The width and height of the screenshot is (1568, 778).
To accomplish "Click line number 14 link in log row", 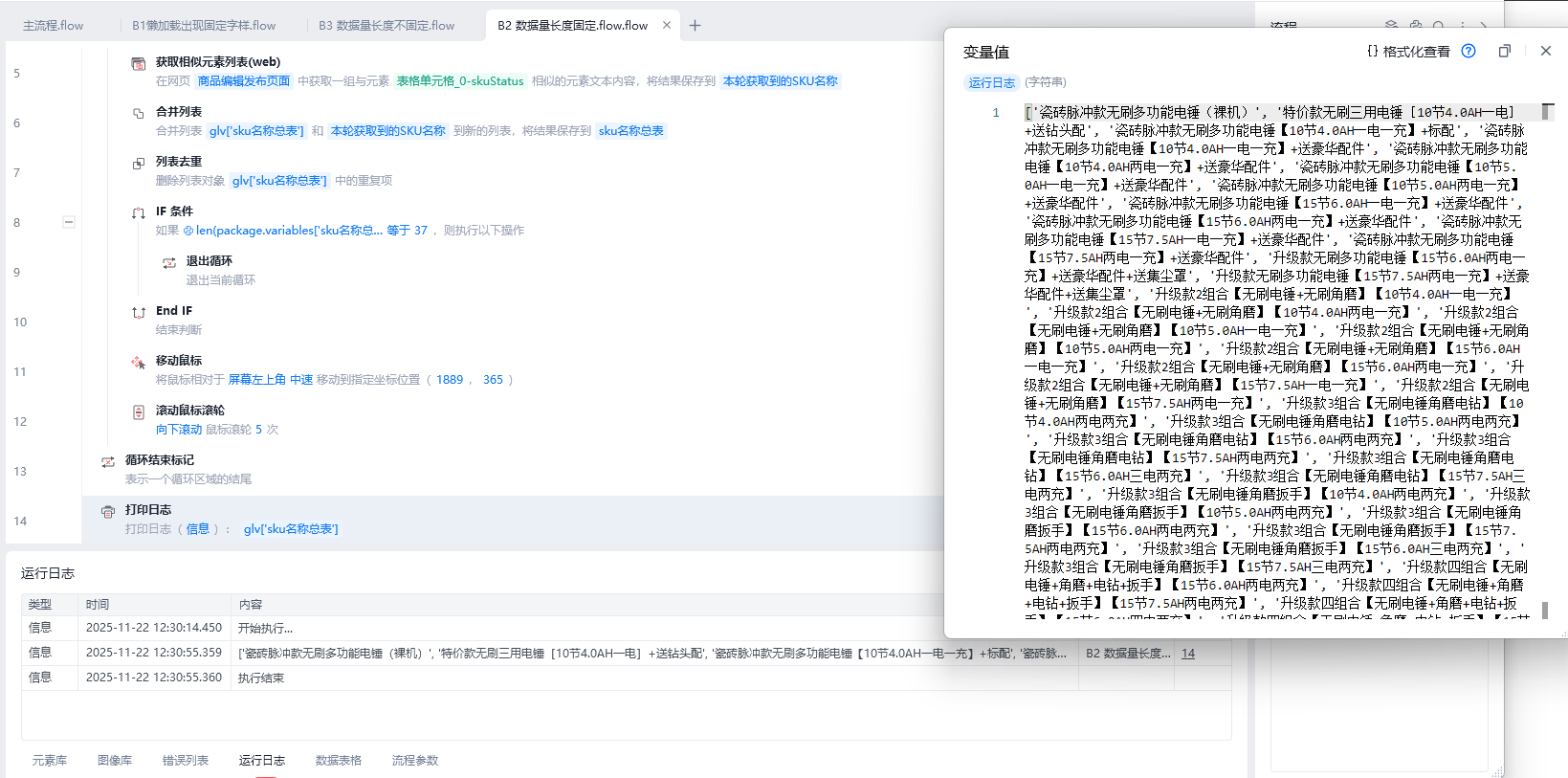I will (x=1188, y=654).
